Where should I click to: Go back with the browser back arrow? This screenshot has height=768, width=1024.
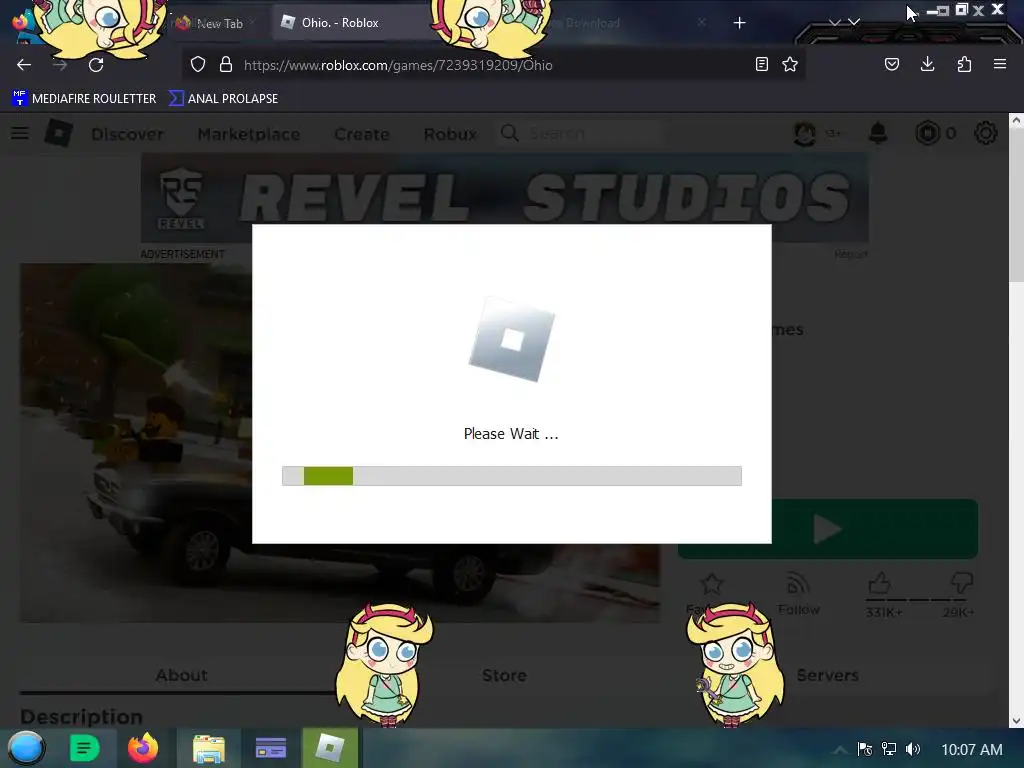pos(24,65)
